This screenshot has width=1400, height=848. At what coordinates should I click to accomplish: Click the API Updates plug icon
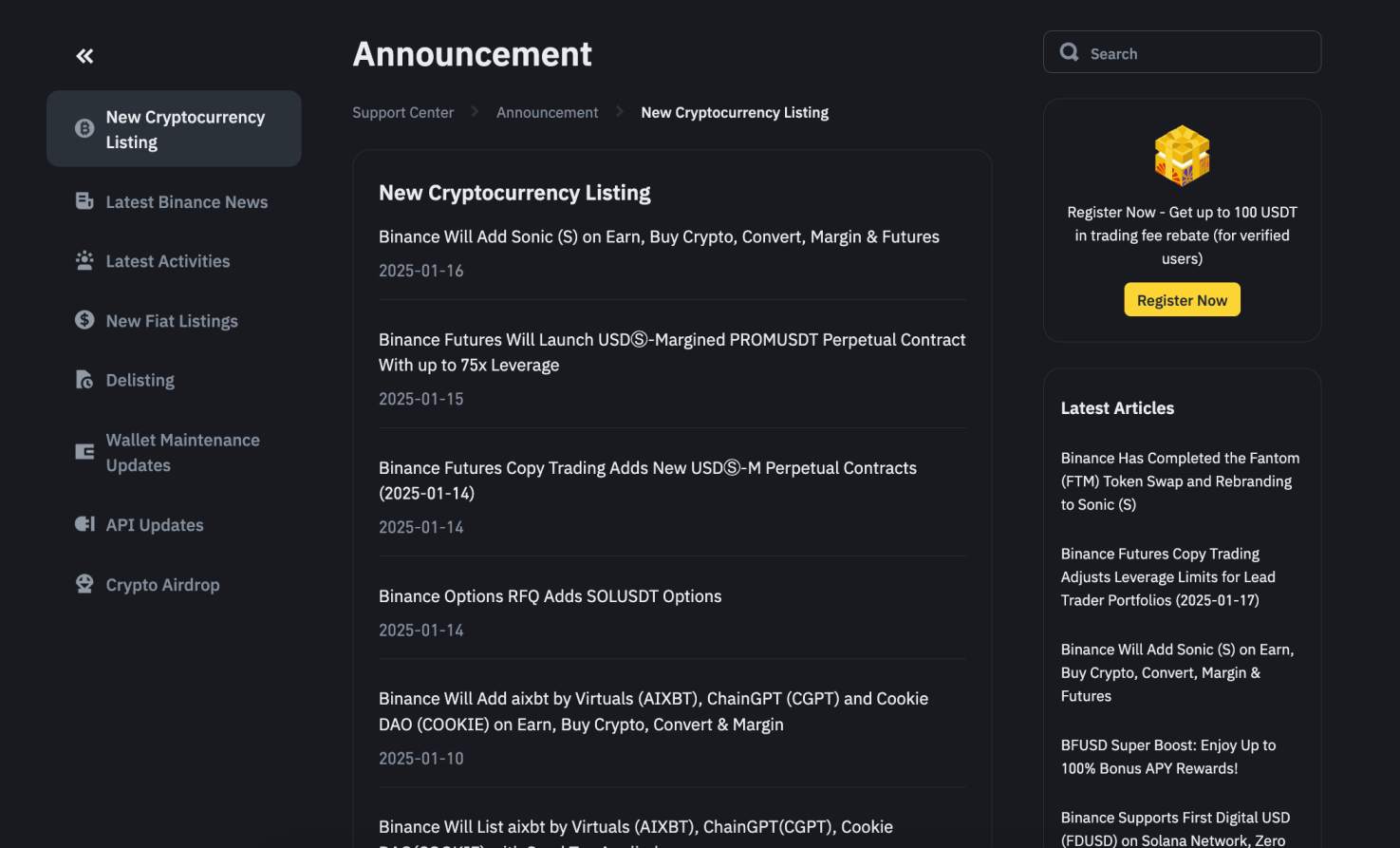click(84, 524)
